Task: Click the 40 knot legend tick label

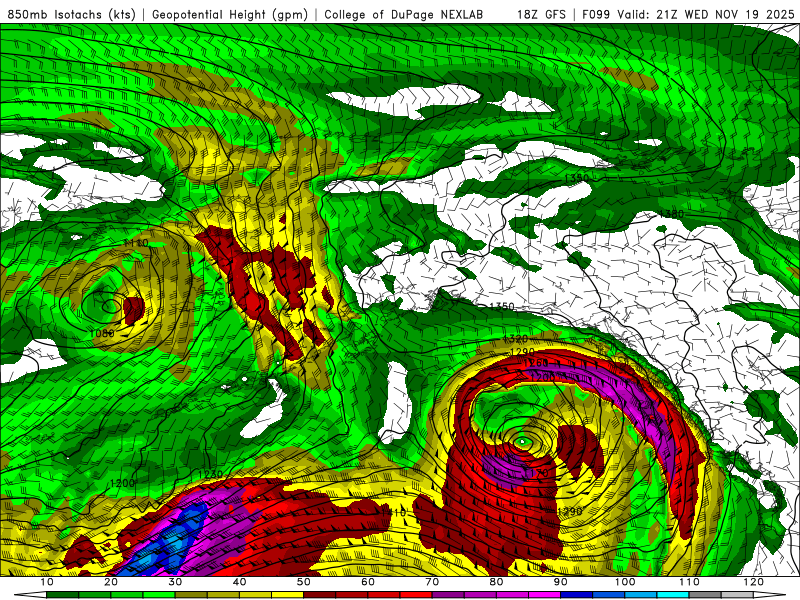Action: tap(239, 582)
